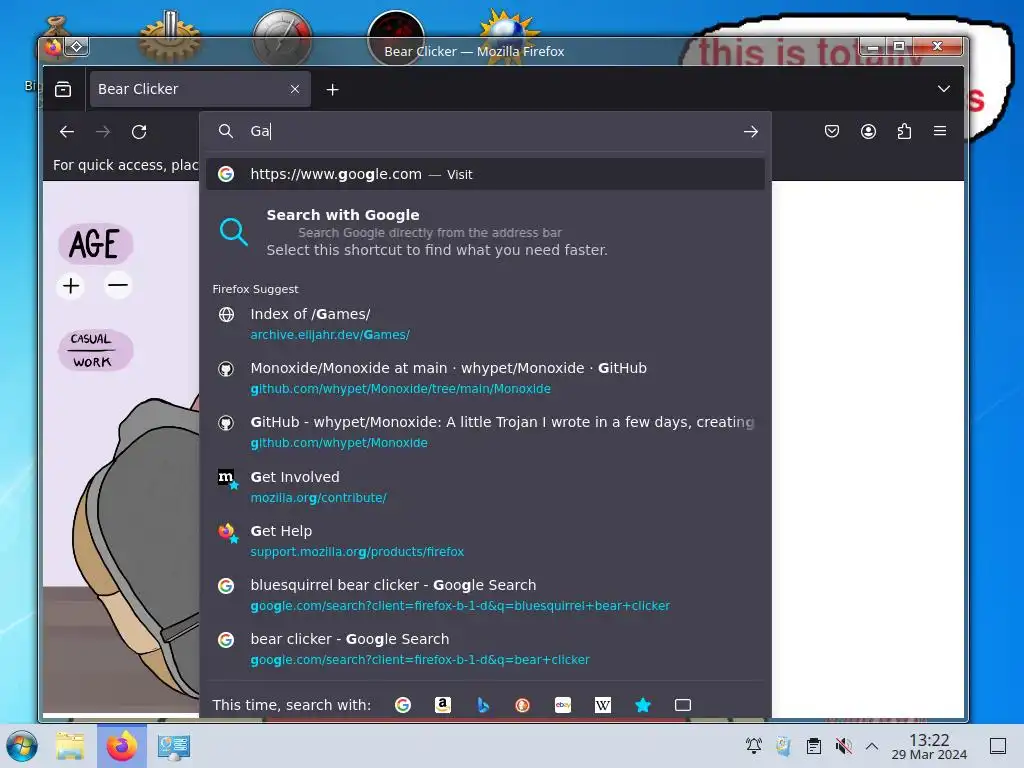Open the bear clicker - Google Search suggestion
Viewport: 1024px width, 768px height.
click(x=485, y=649)
